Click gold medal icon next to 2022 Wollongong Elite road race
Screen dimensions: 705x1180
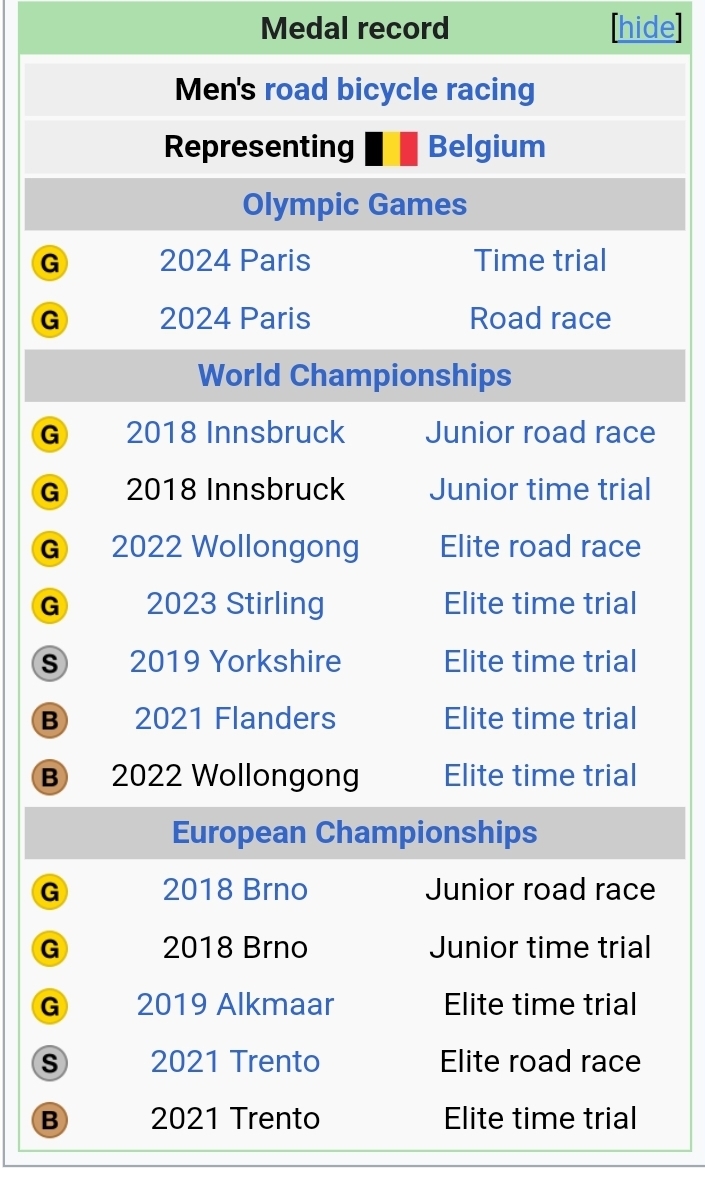pyautogui.click(x=50, y=548)
